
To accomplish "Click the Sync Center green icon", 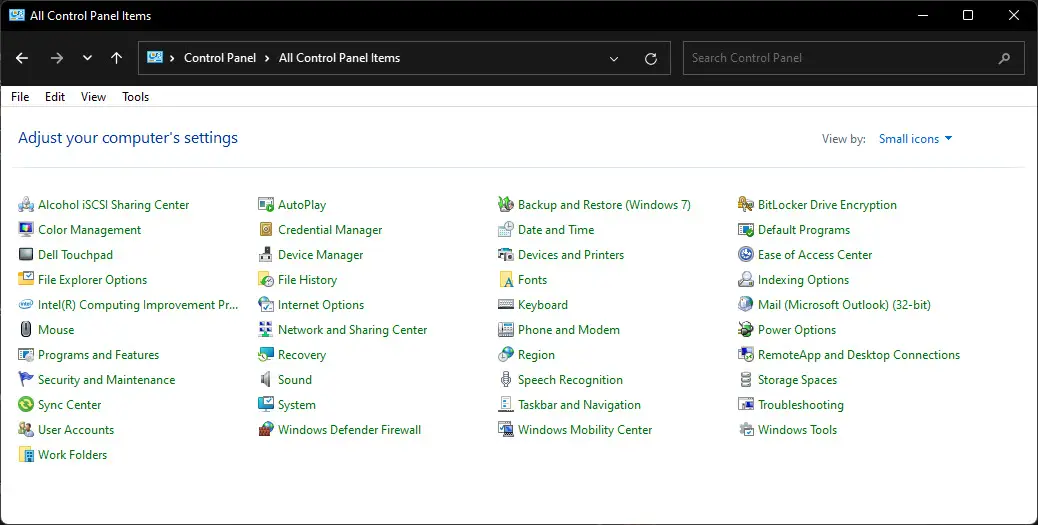I will click(26, 405).
